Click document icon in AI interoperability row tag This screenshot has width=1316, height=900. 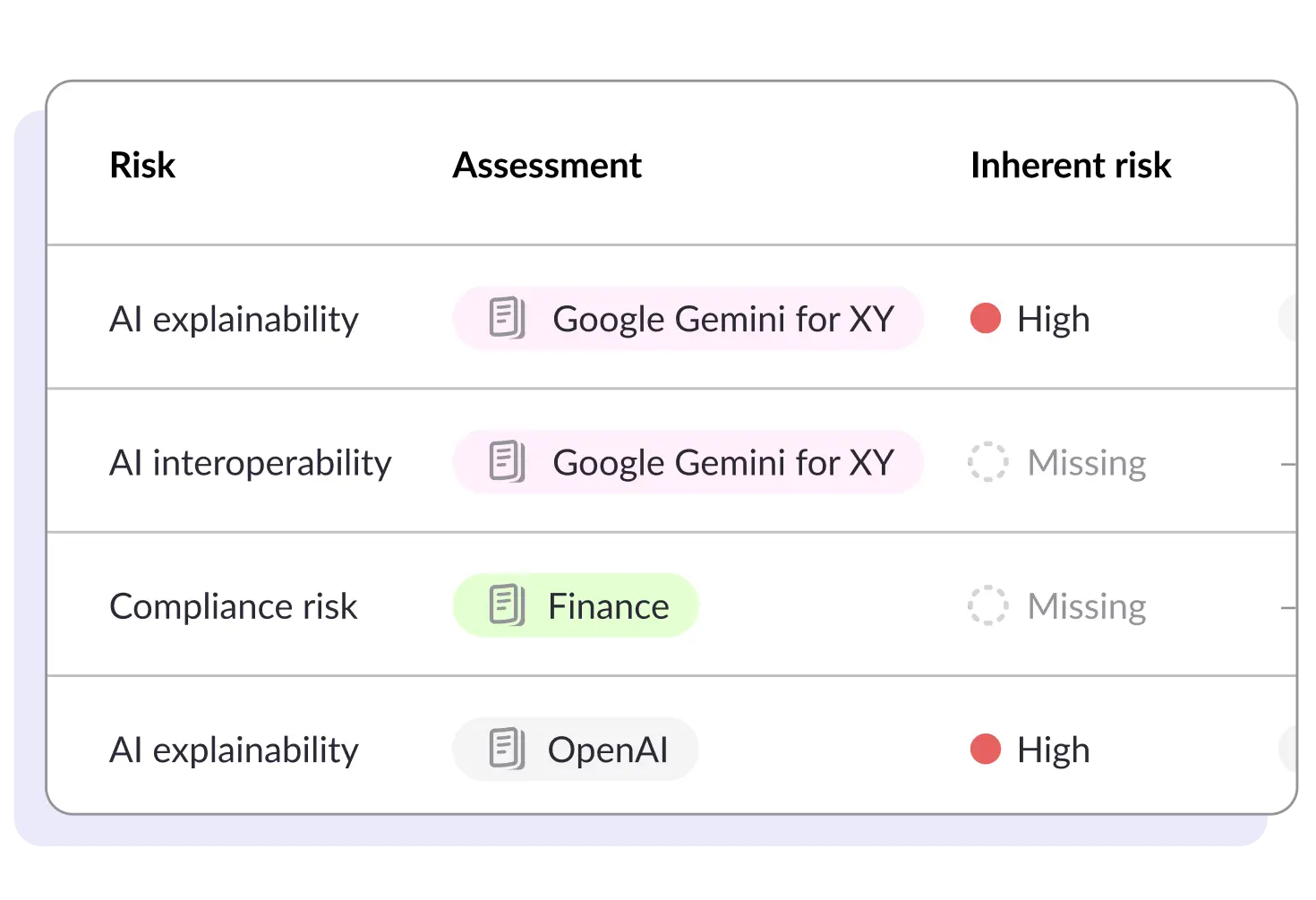click(507, 462)
